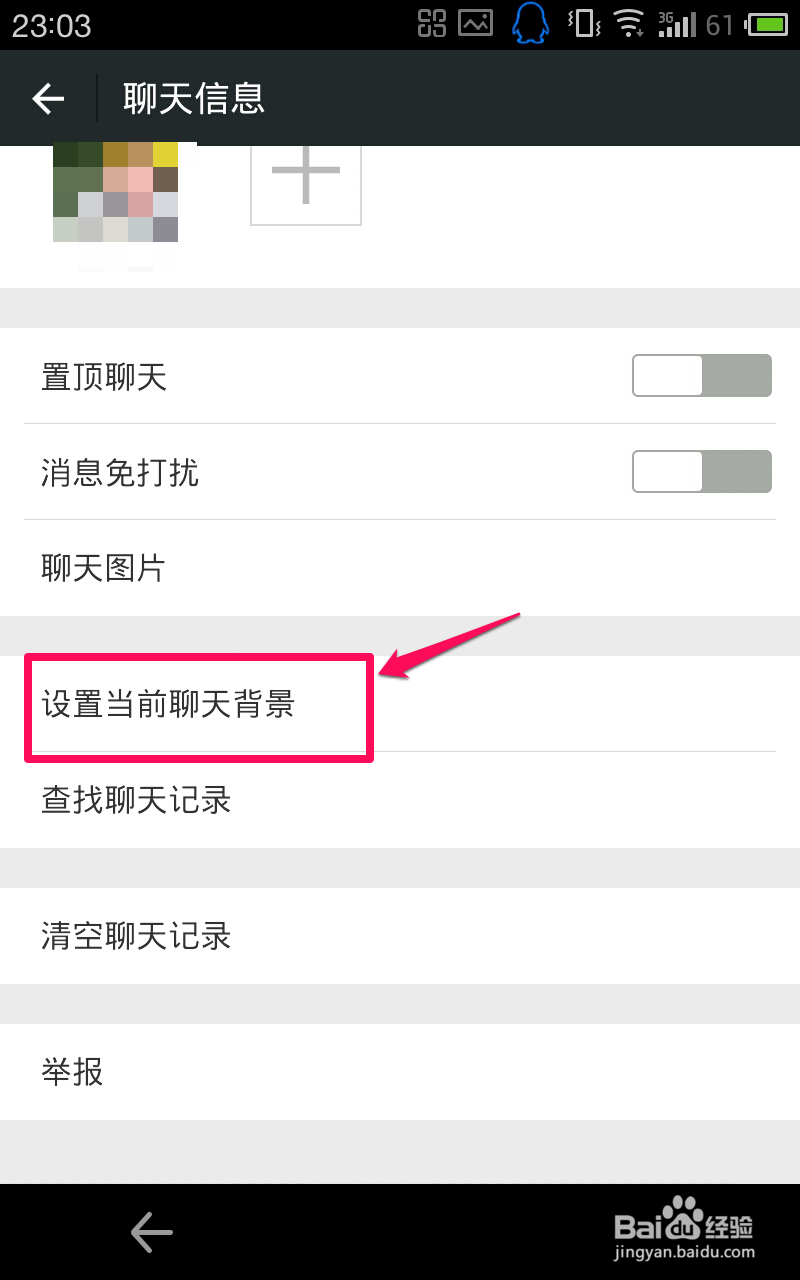Tap the vibrate mode status icon
Viewport: 800px width, 1280px height.
(x=583, y=24)
